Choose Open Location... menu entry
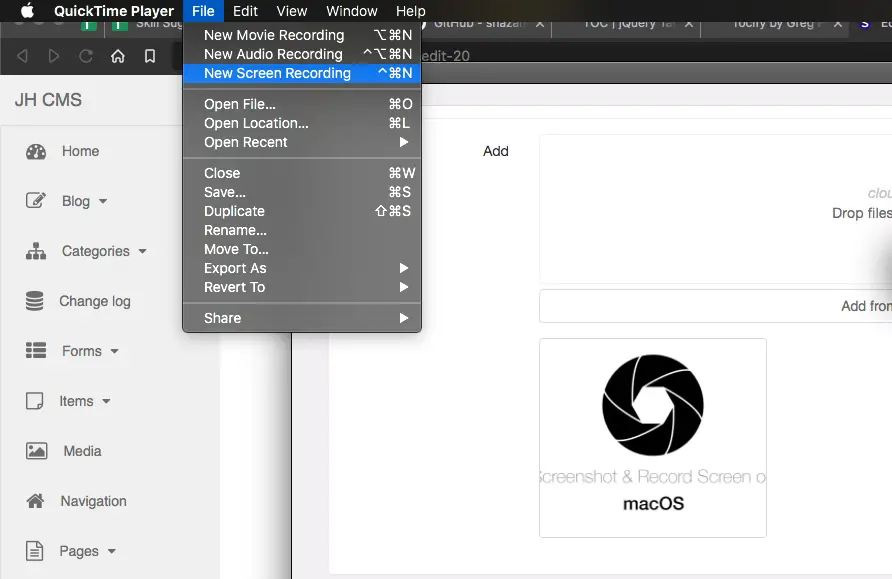Image resolution: width=892 pixels, height=579 pixels. (302, 123)
